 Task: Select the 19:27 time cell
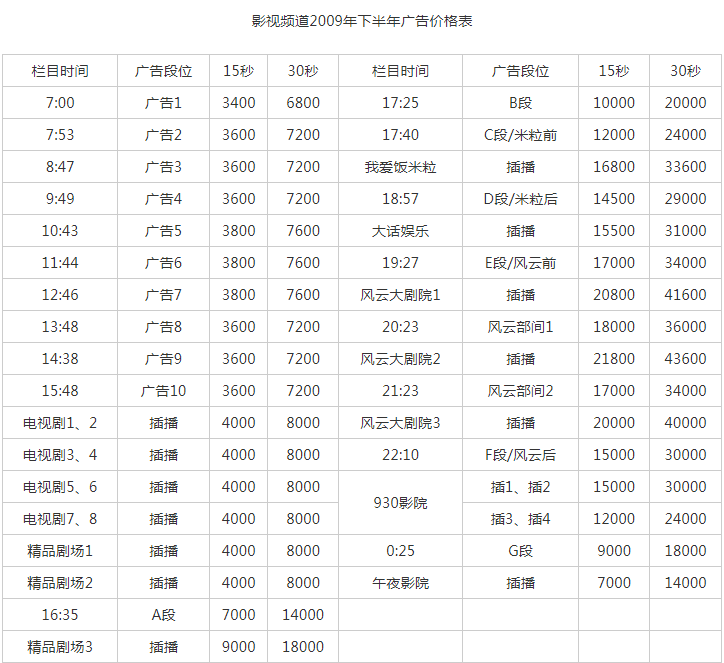point(400,262)
